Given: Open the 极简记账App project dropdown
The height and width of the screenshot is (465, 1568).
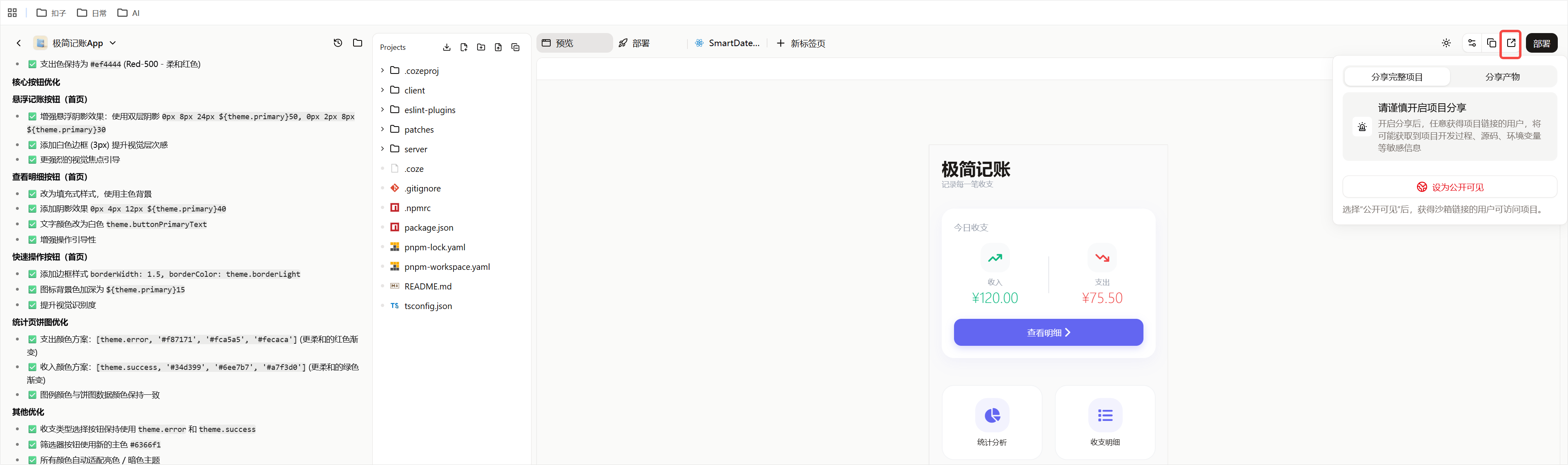Looking at the screenshot, I should [x=113, y=43].
